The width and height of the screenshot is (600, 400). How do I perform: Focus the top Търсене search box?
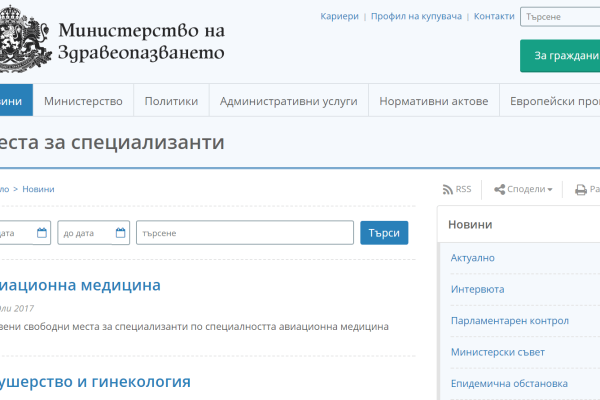coord(560,17)
